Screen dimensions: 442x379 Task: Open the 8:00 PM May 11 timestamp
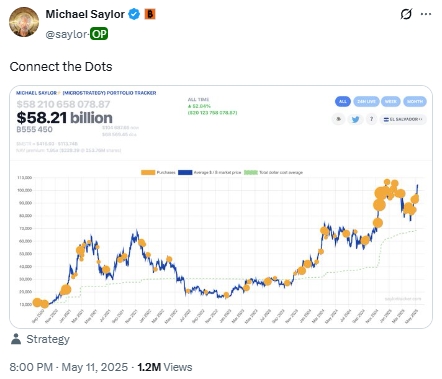[x=69, y=367]
